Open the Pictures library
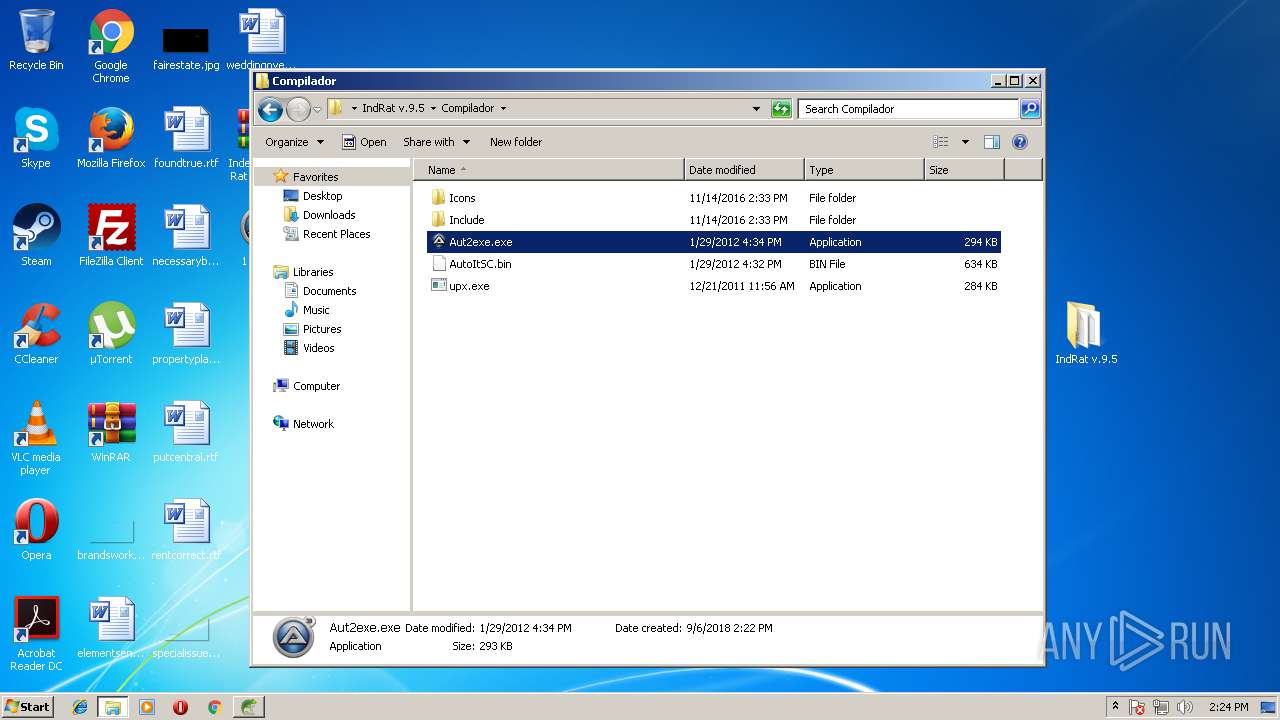 322,329
